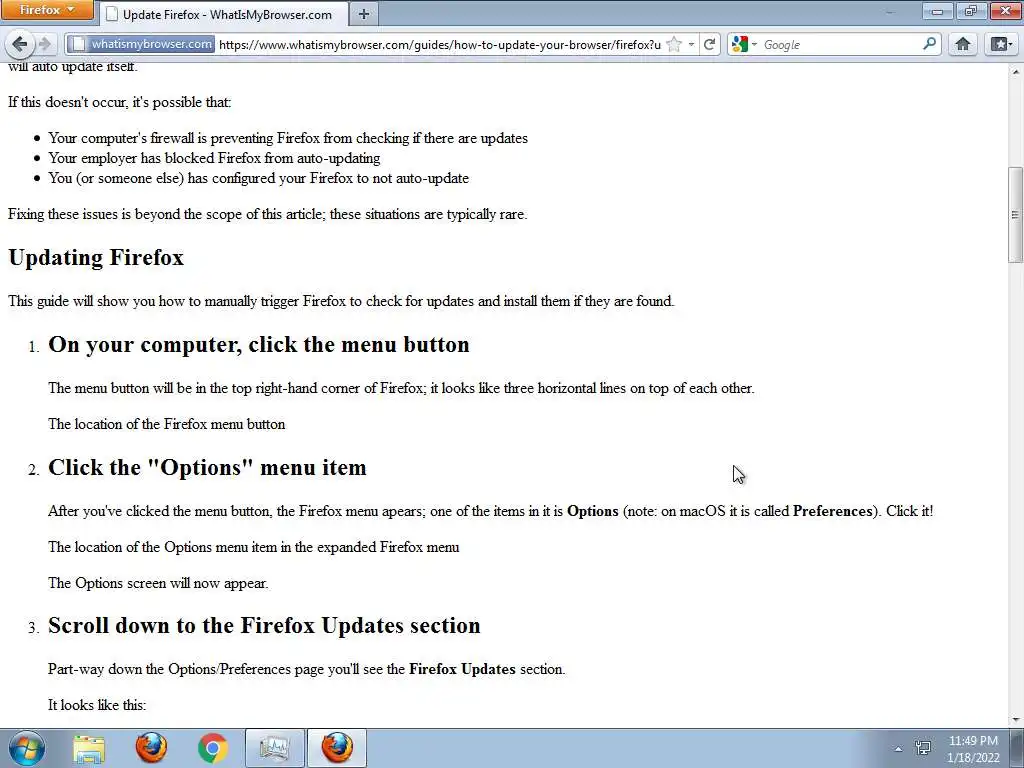Open Windows Explorer from the taskbar
The image size is (1024, 768).
[89, 748]
